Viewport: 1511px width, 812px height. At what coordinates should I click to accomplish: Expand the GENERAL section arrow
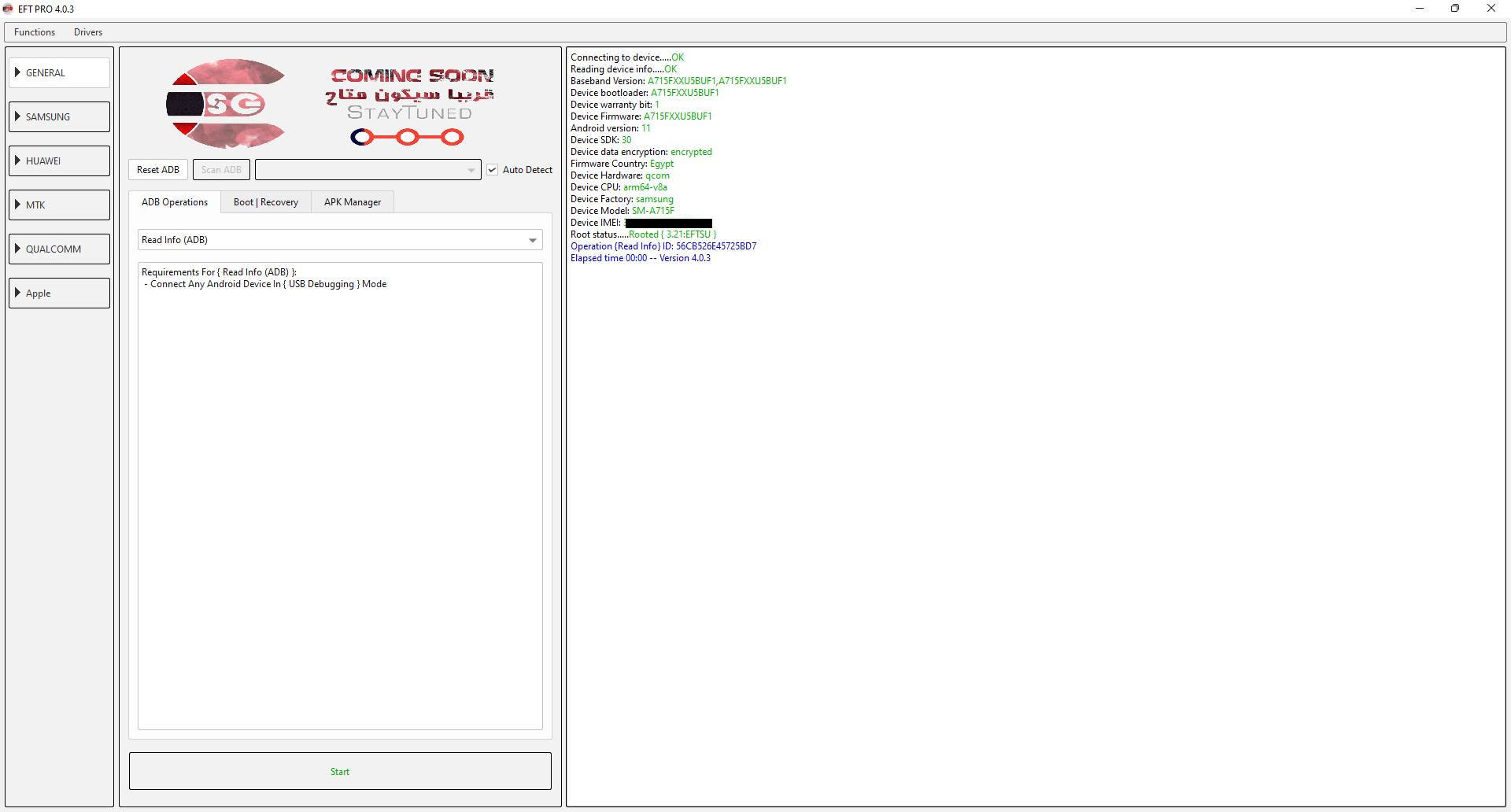[17, 72]
